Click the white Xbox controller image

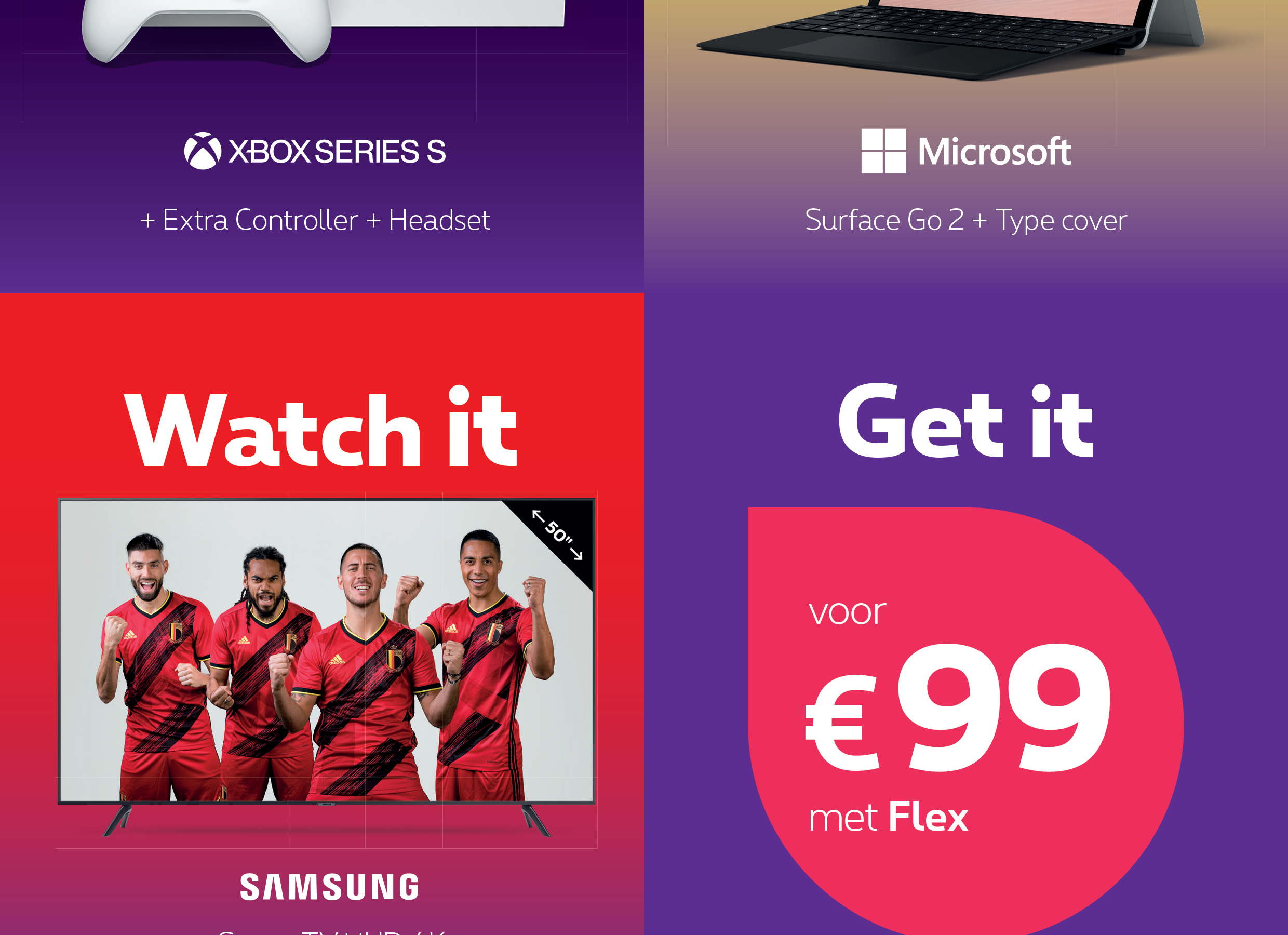207,30
